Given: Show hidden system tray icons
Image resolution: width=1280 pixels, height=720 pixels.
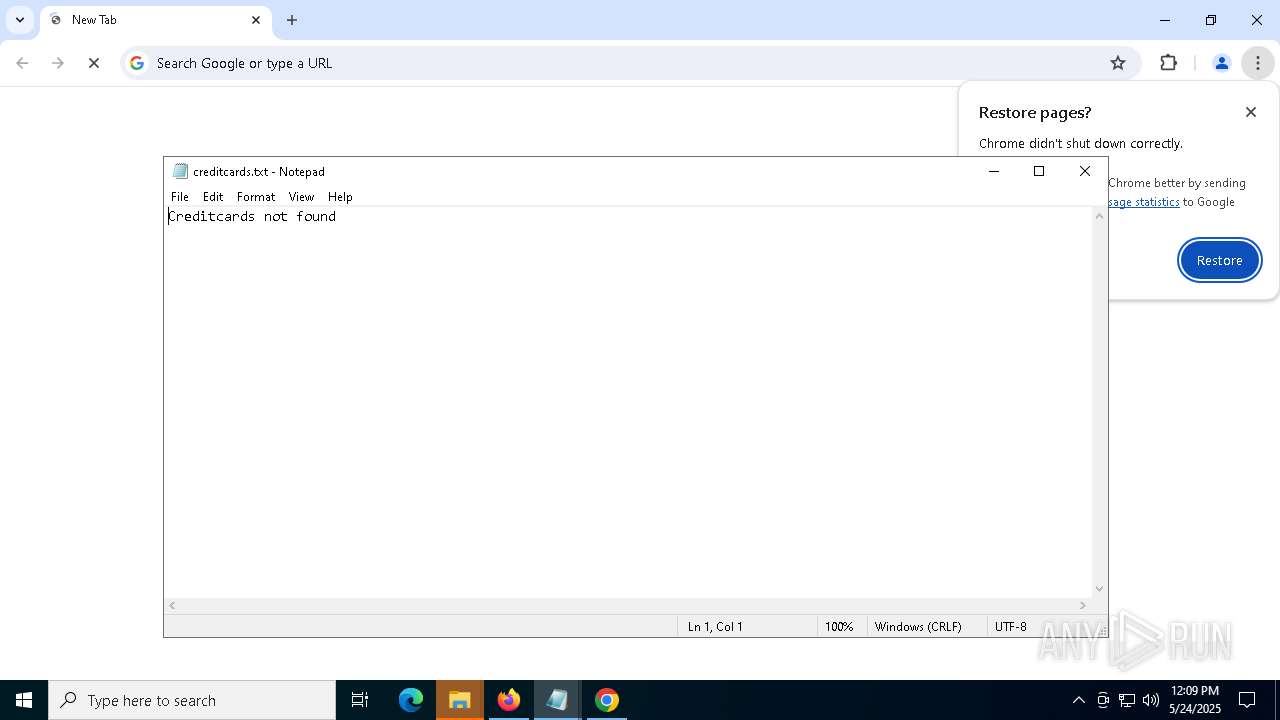Looking at the screenshot, I should pyautogui.click(x=1078, y=700).
